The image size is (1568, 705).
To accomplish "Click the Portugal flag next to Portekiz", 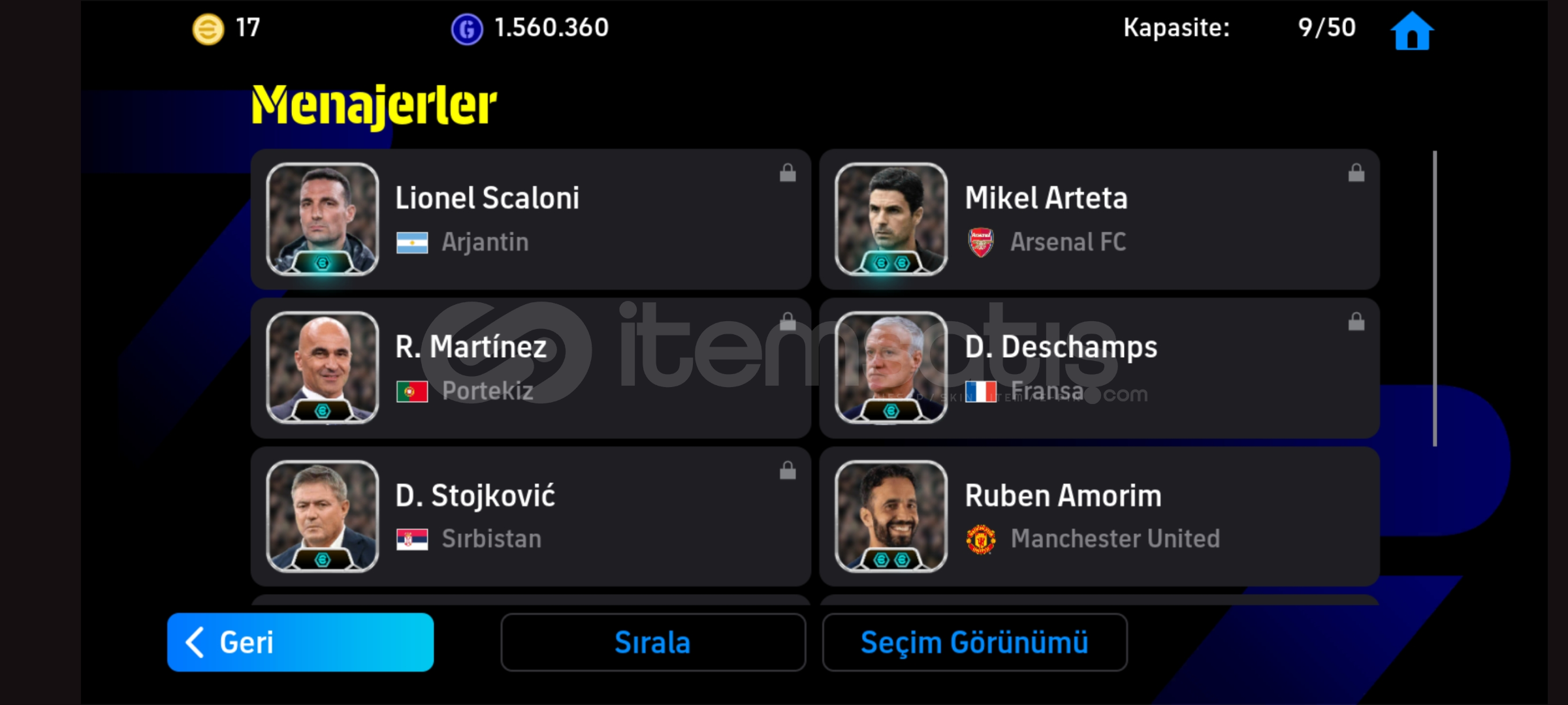I will (x=412, y=392).
